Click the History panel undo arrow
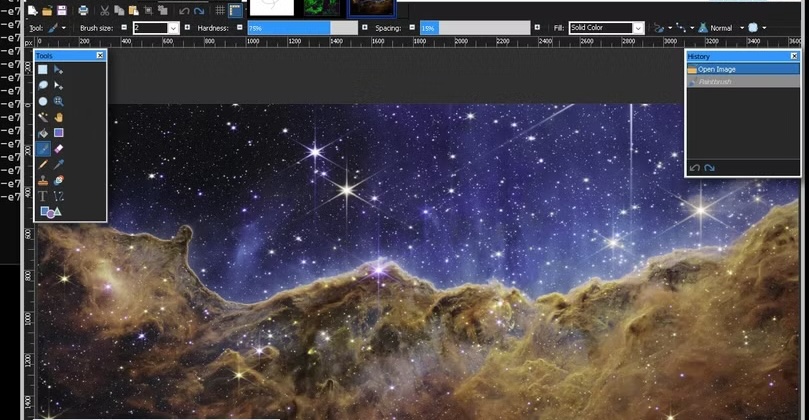Screen dimensions: 809x420 (x=694, y=168)
